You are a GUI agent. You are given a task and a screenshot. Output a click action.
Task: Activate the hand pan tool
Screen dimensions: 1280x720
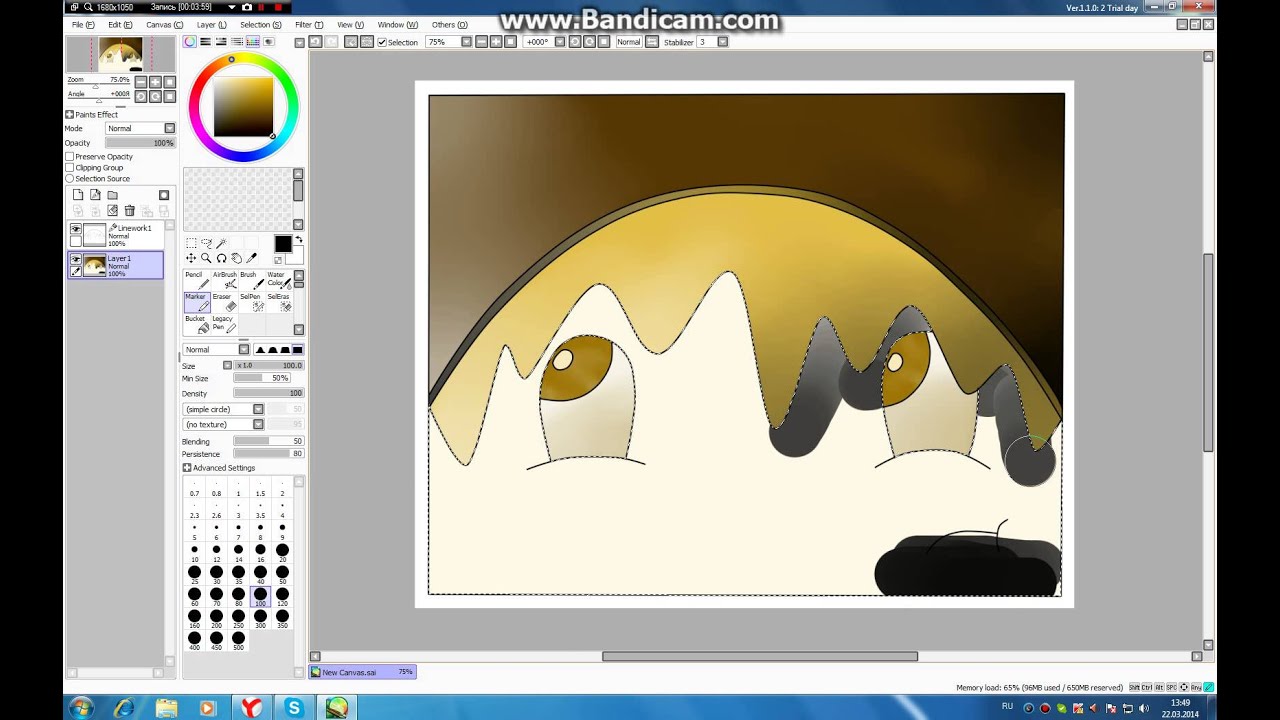click(x=236, y=258)
